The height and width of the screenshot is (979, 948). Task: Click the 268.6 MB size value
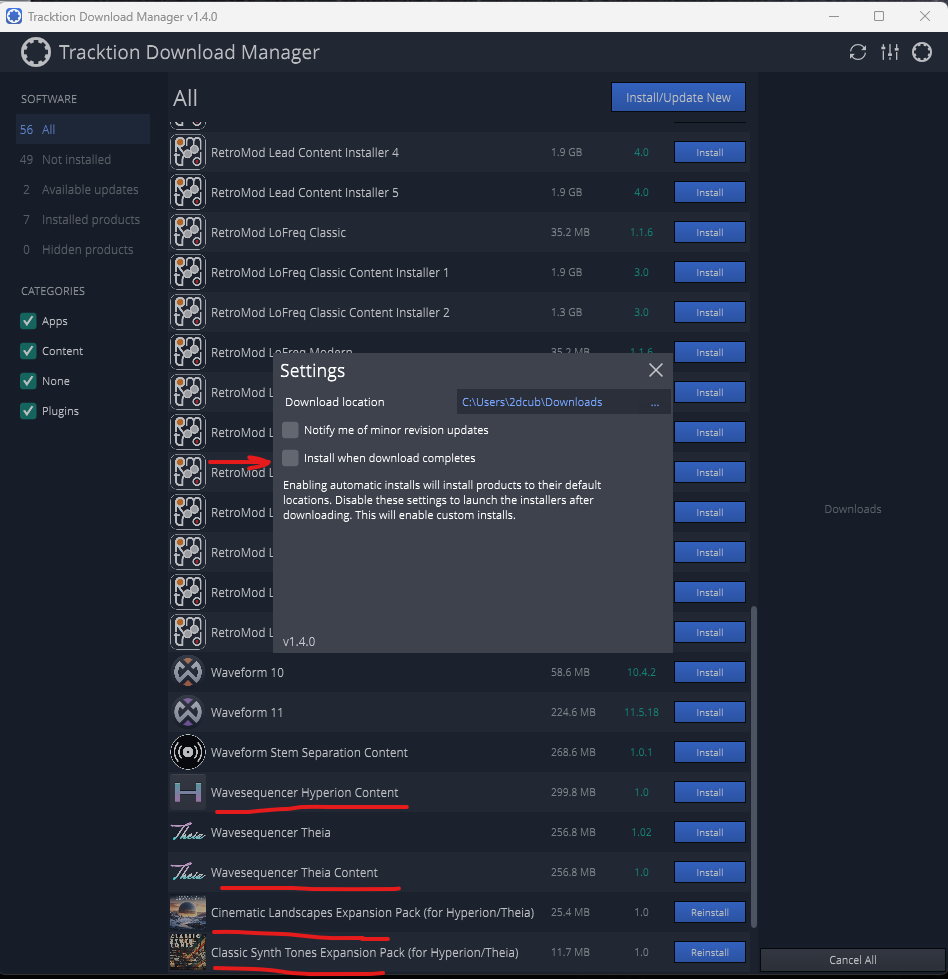tap(573, 752)
